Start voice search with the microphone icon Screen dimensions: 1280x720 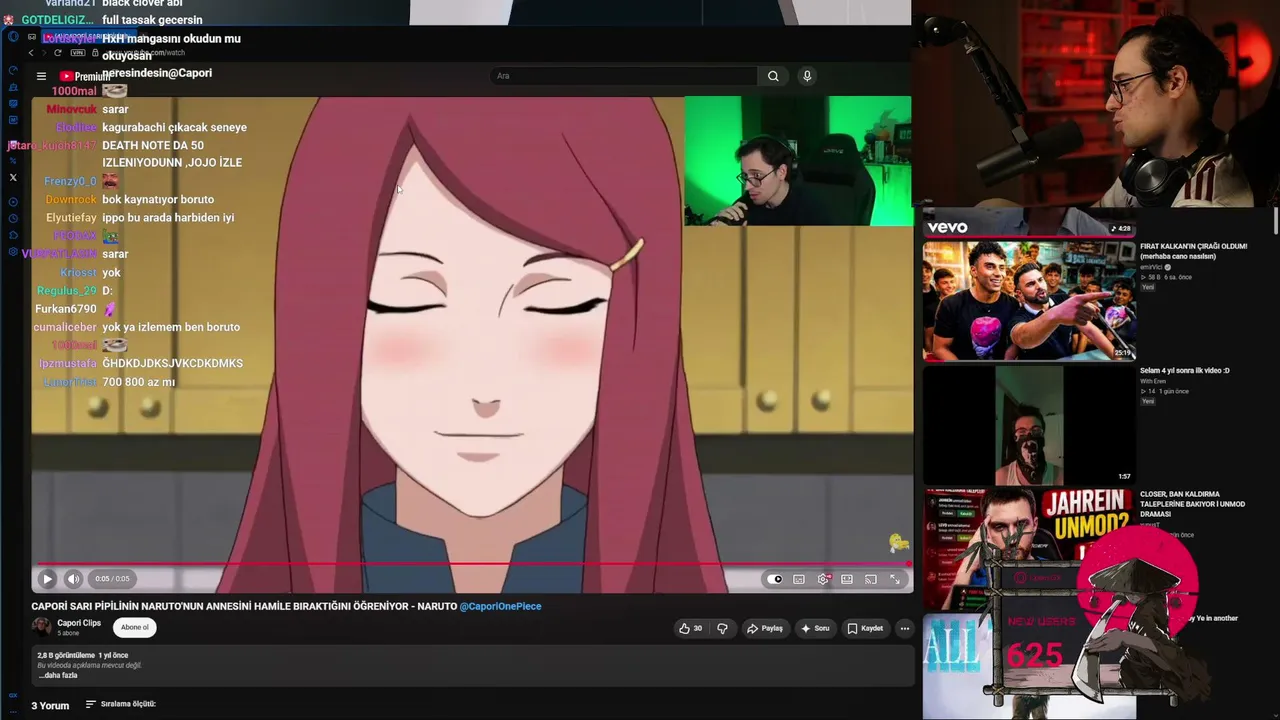tap(807, 76)
